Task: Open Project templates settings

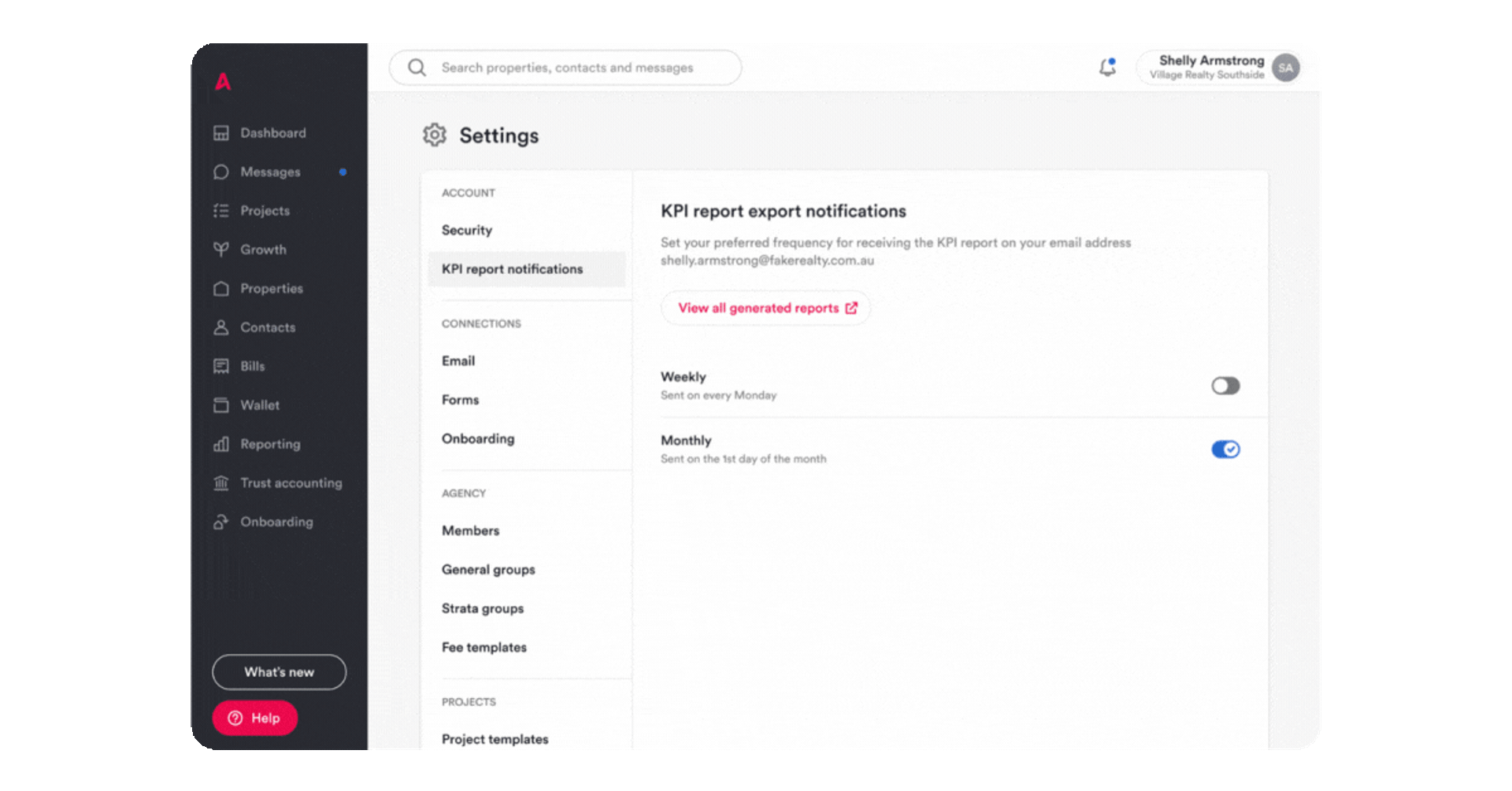Action: coord(495,740)
